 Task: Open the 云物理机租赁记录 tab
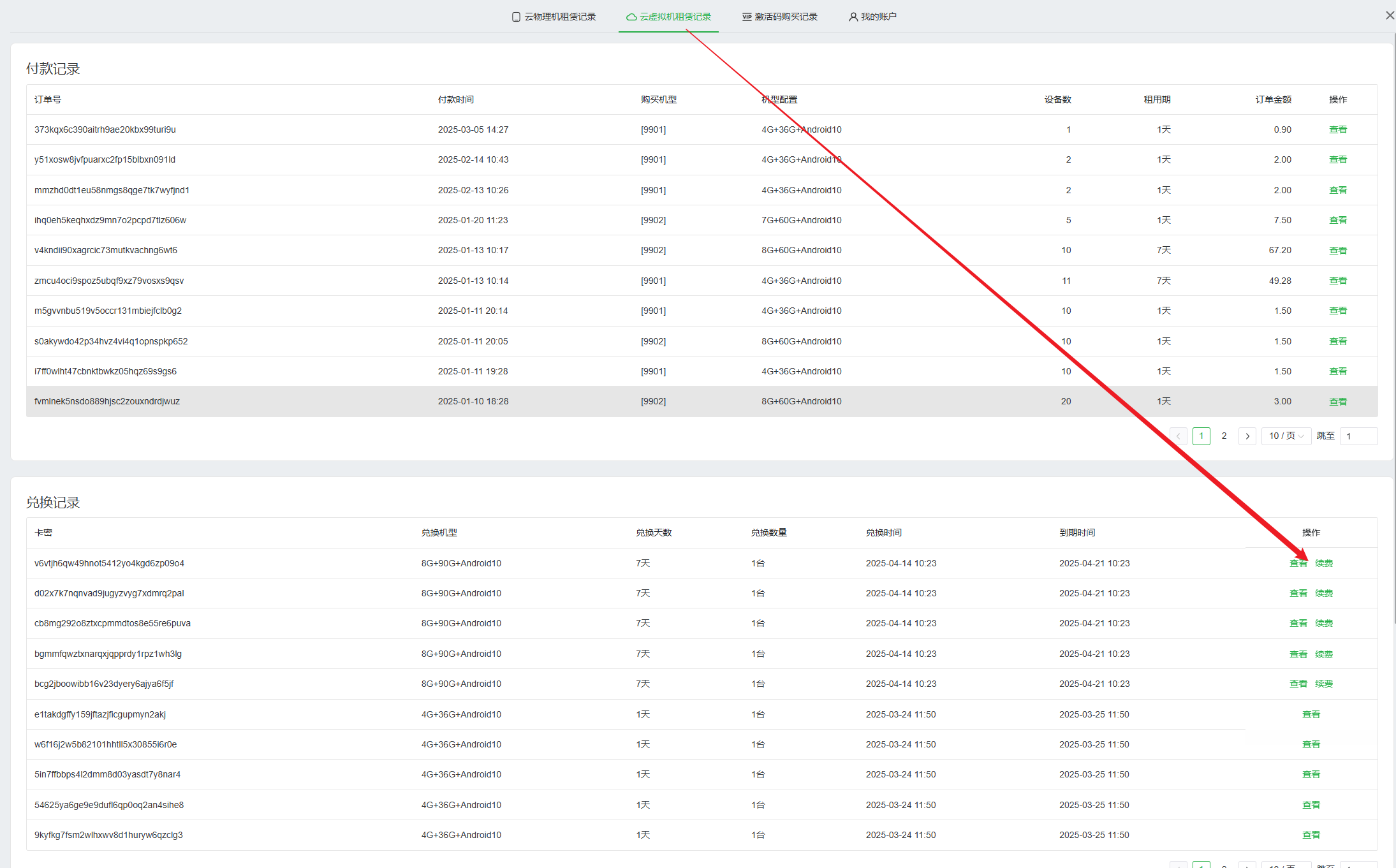(554, 17)
